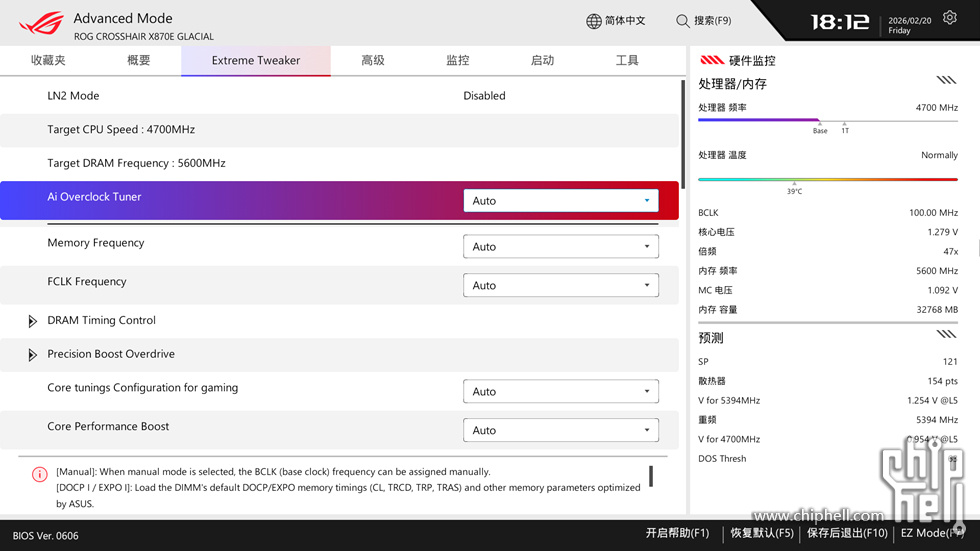Viewport: 980px width, 551px height.
Task: Expand DRAM Timing Control submenu
Action: click(32, 321)
